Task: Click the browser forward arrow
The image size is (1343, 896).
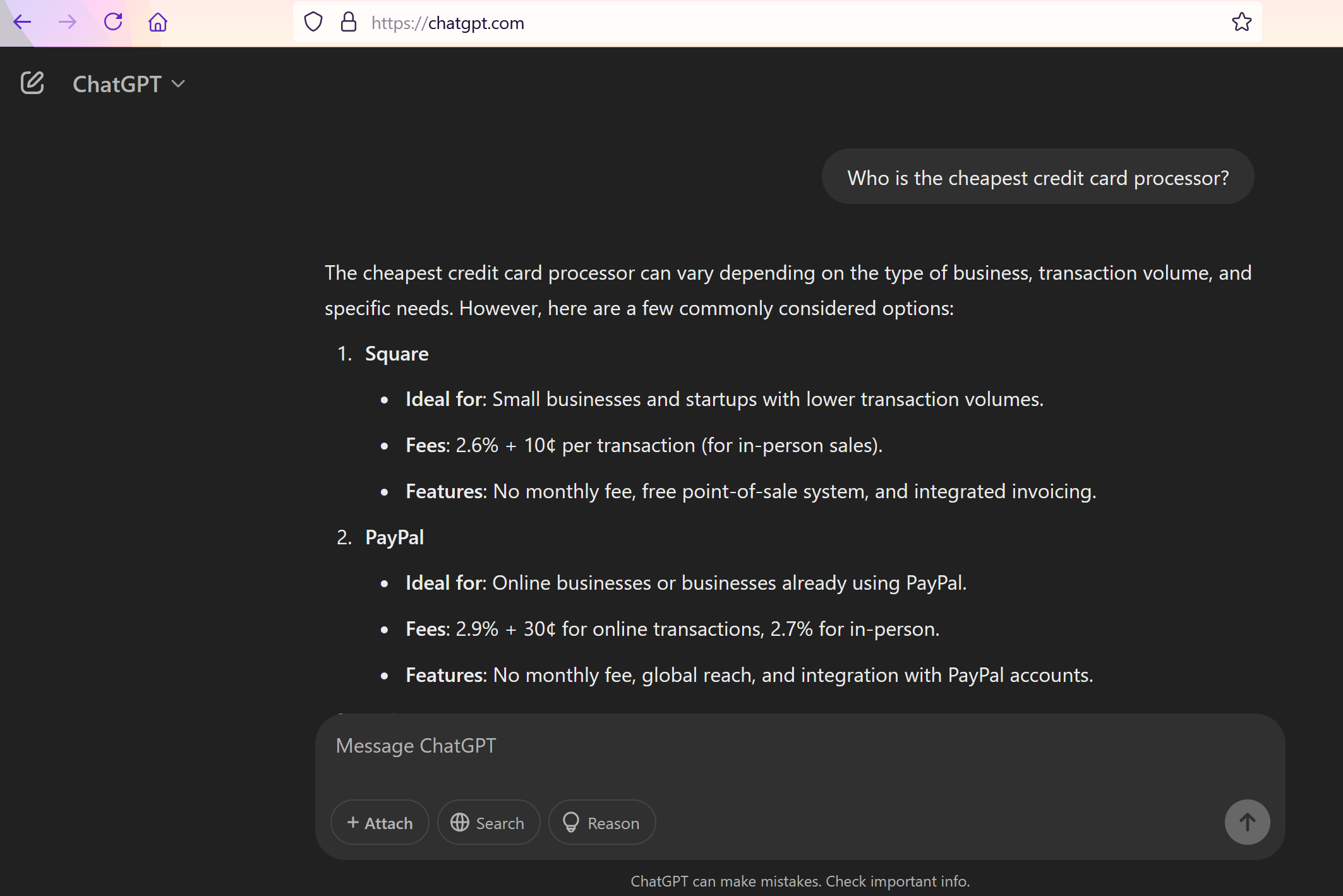Action: point(68,23)
